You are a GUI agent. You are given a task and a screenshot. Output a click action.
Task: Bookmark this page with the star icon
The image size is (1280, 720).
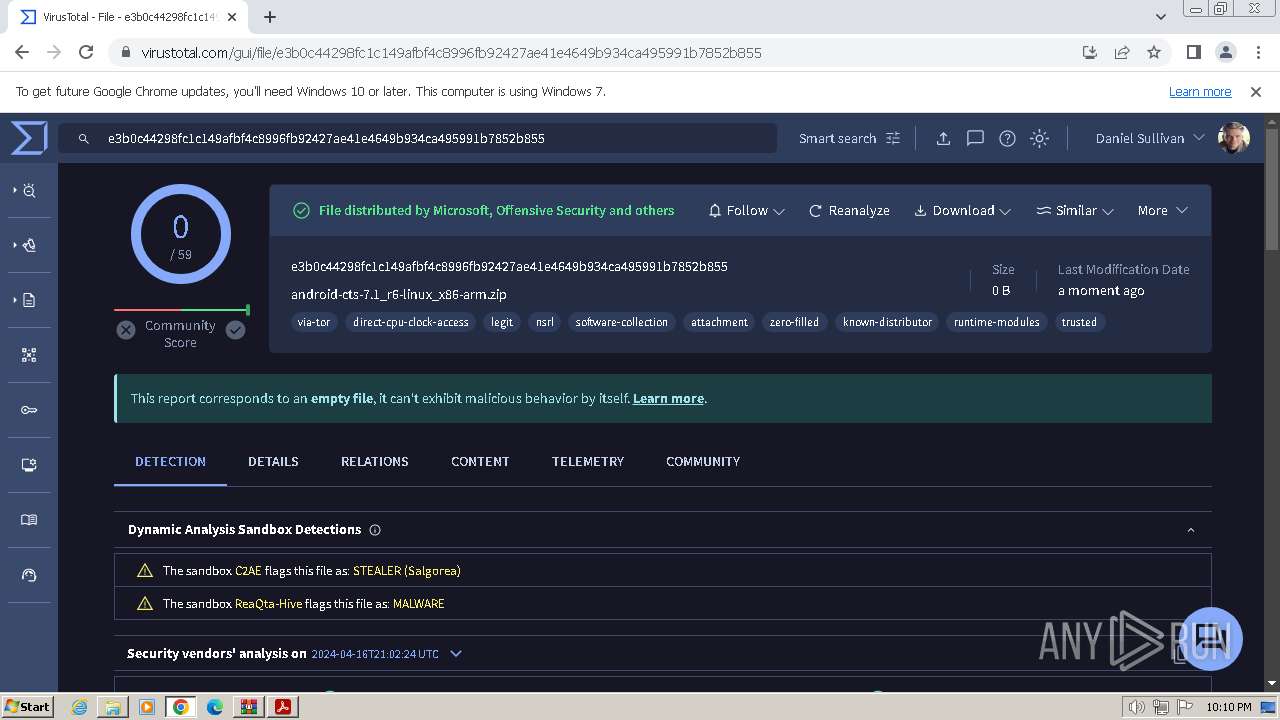(1154, 52)
